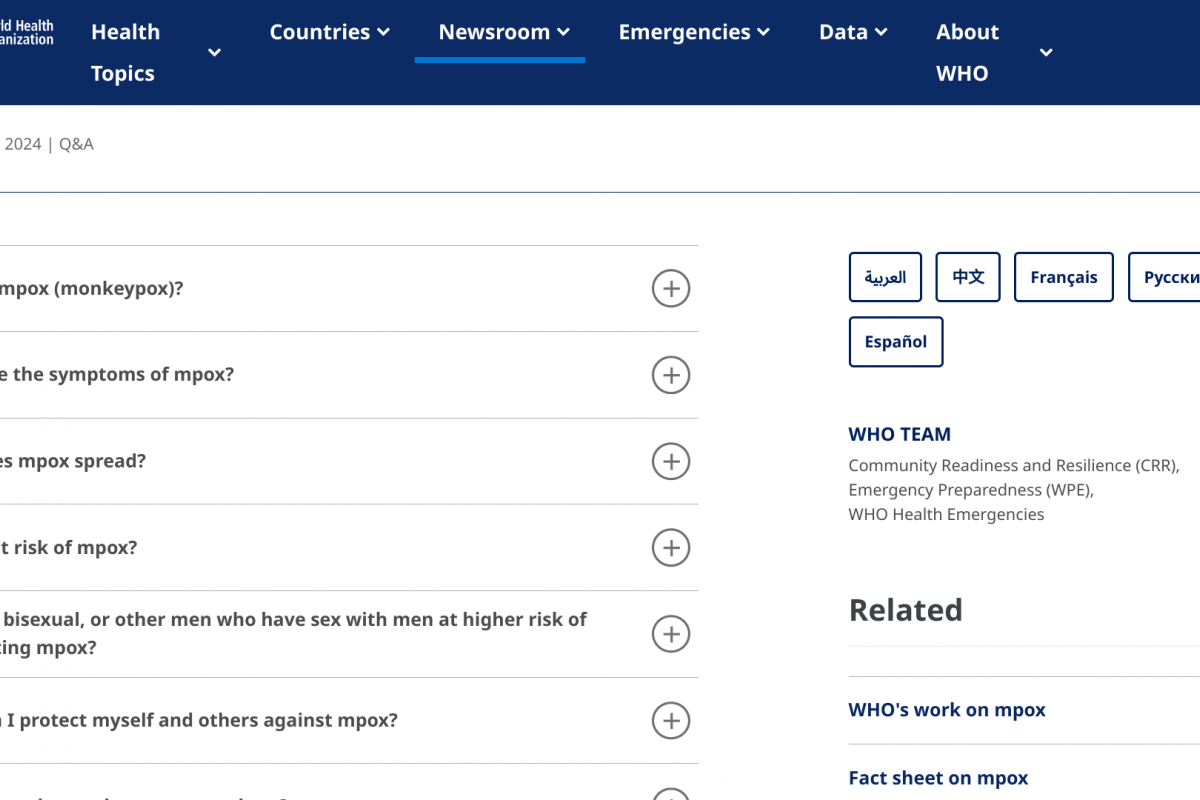Click plus icon beside symptoms of mpox
Image resolution: width=1200 pixels, height=800 pixels.
click(x=671, y=375)
